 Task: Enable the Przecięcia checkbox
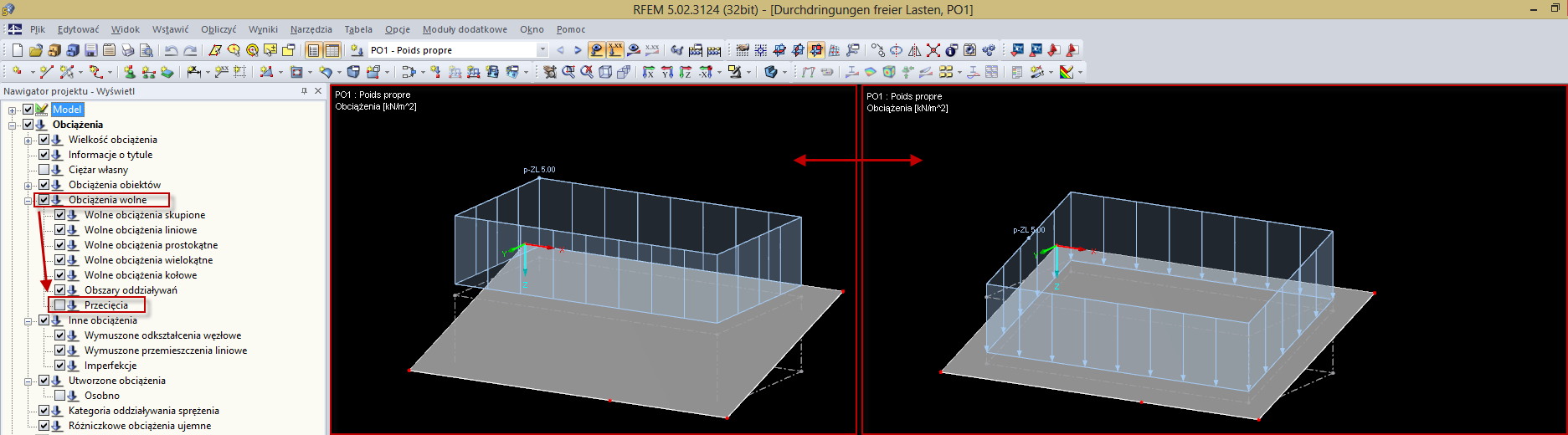coord(60,305)
